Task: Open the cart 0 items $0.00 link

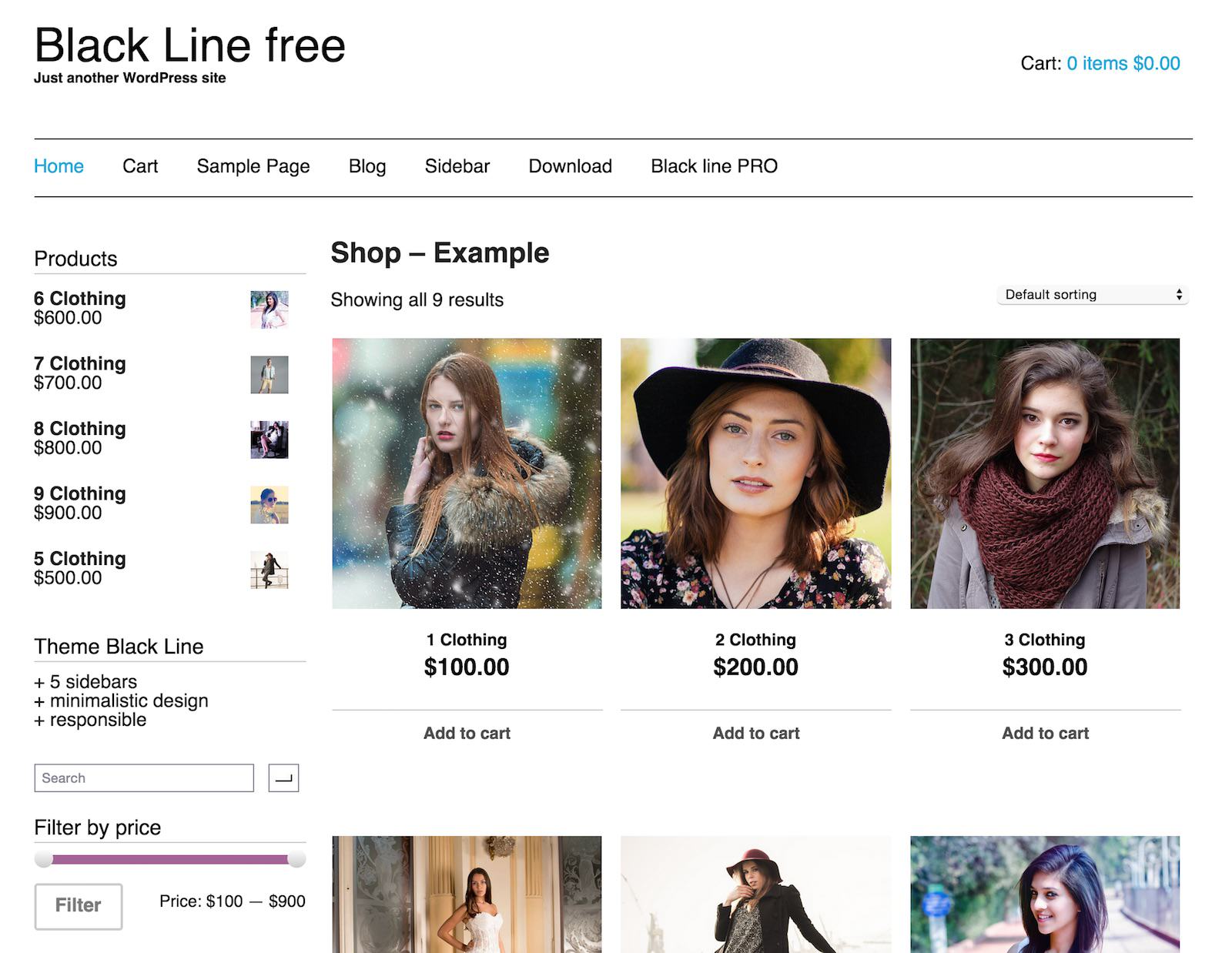Action: click(x=1123, y=64)
